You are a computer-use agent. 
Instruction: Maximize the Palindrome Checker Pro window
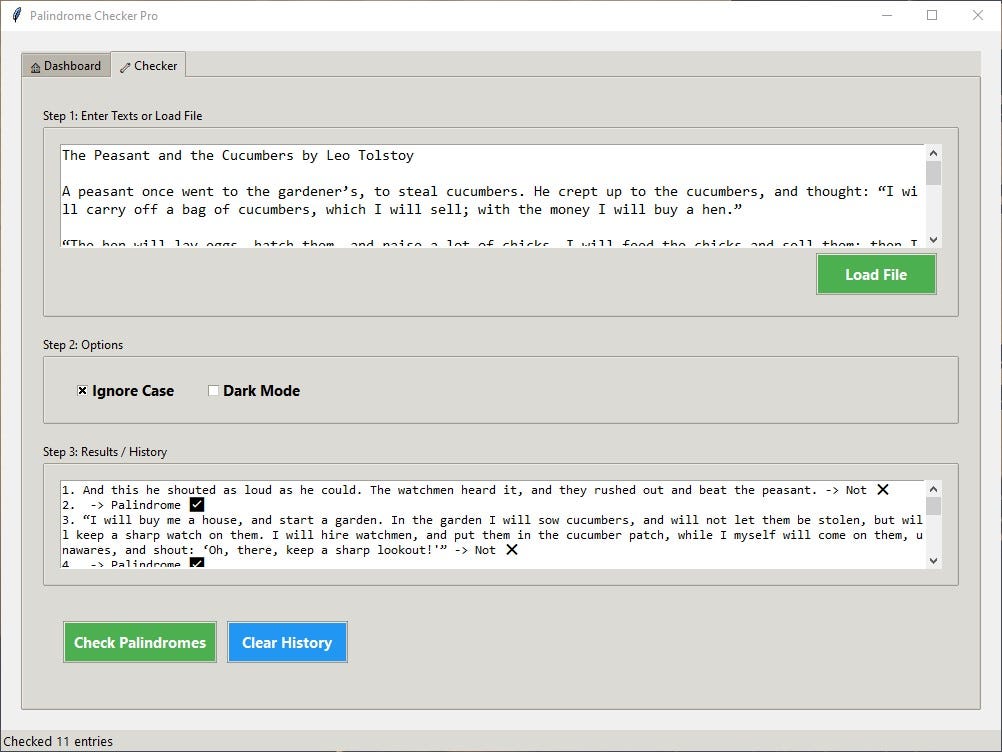click(x=932, y=15)
